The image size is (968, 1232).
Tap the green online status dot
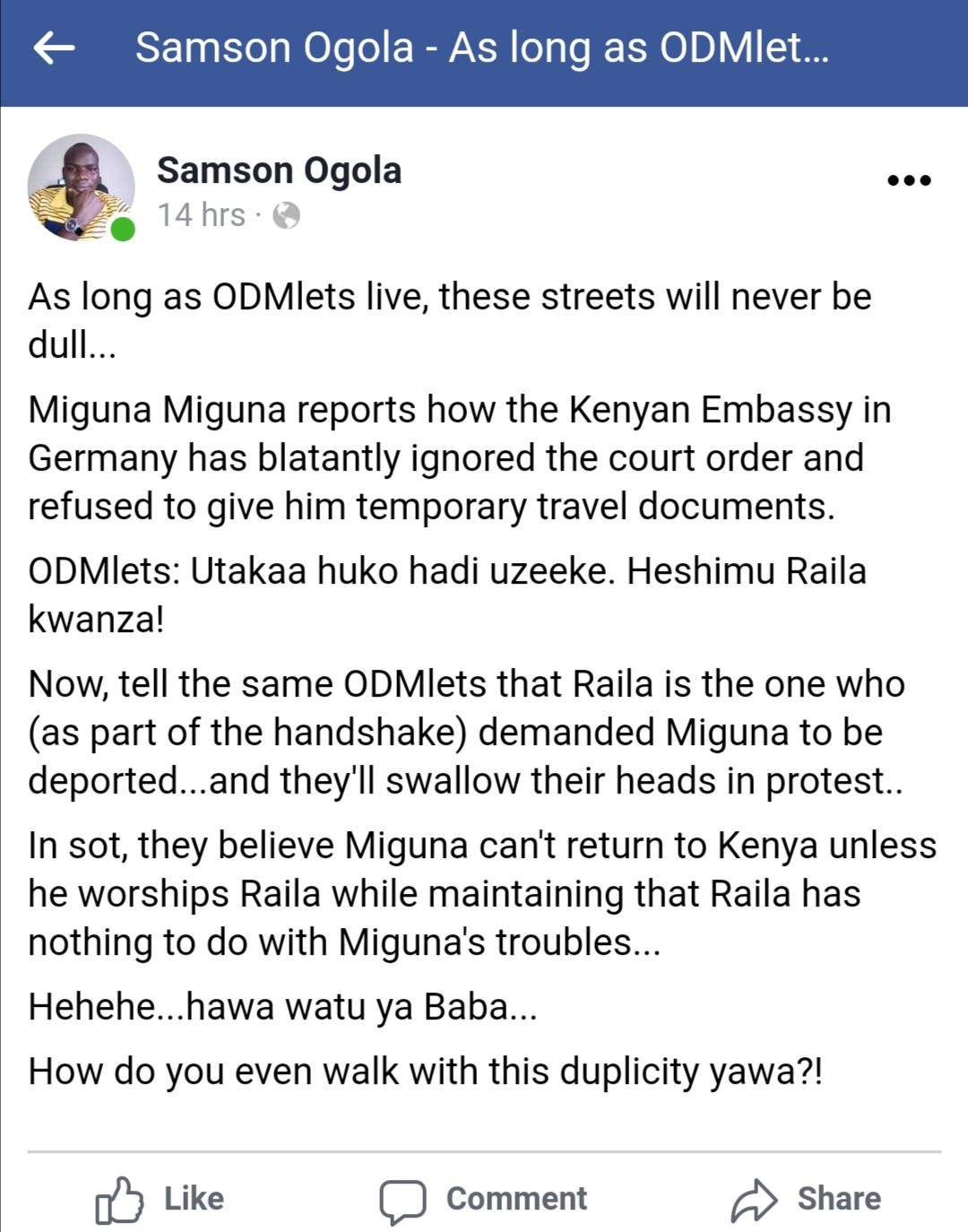pos(123,230)
